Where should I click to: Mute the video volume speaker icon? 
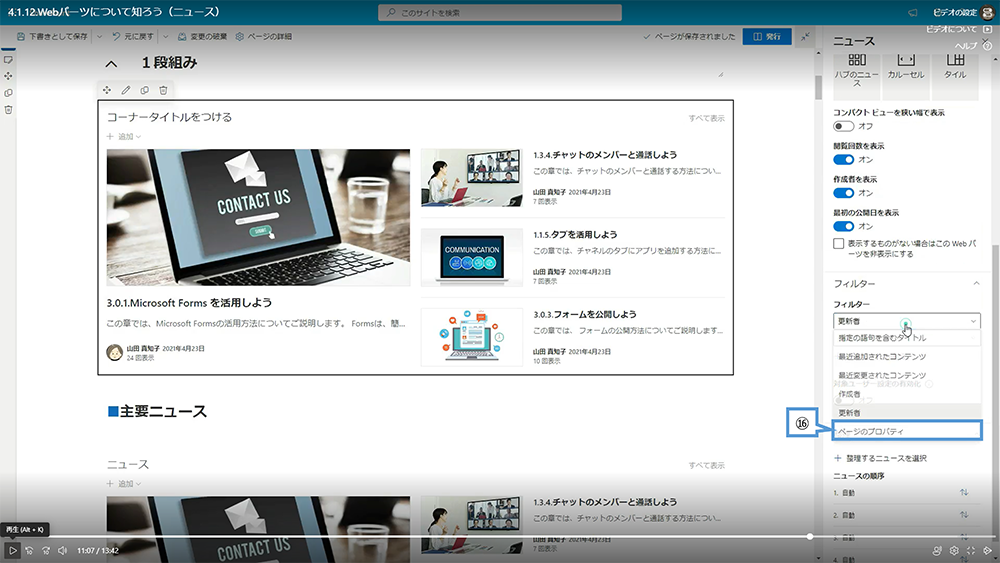point(62,550)
